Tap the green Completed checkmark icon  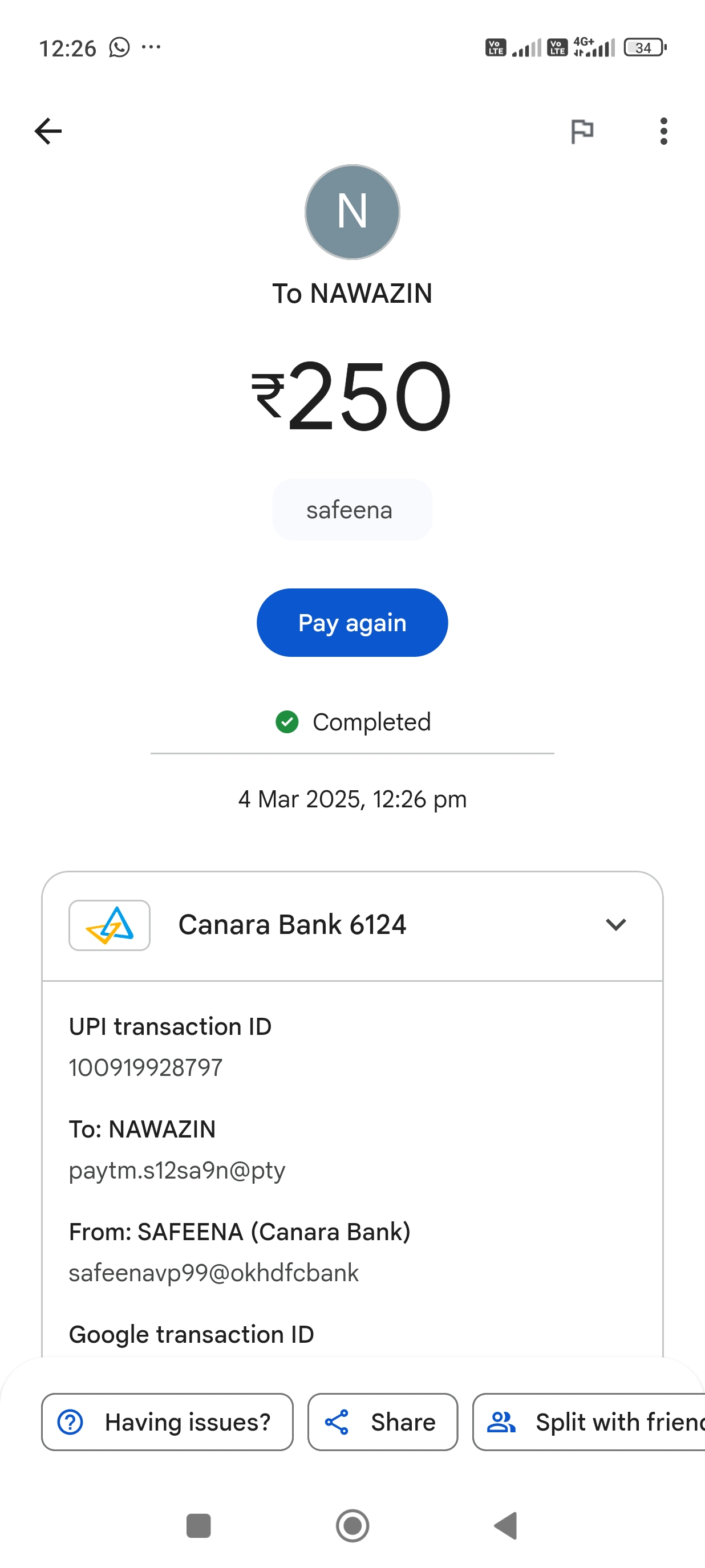287,722
